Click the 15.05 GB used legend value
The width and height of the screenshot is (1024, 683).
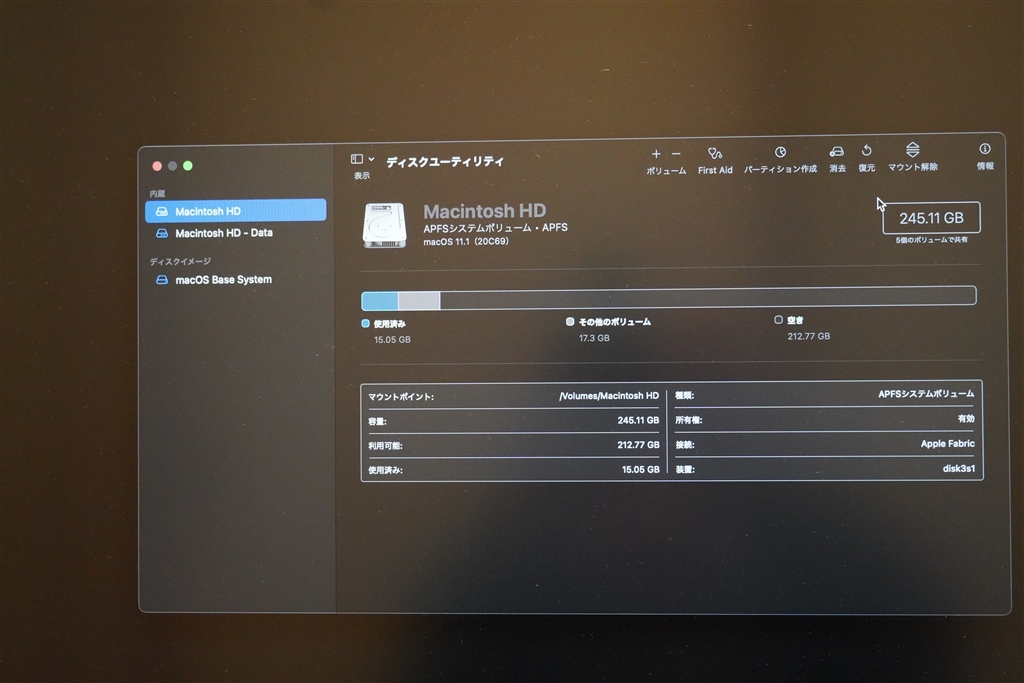(x=392, y=340)
